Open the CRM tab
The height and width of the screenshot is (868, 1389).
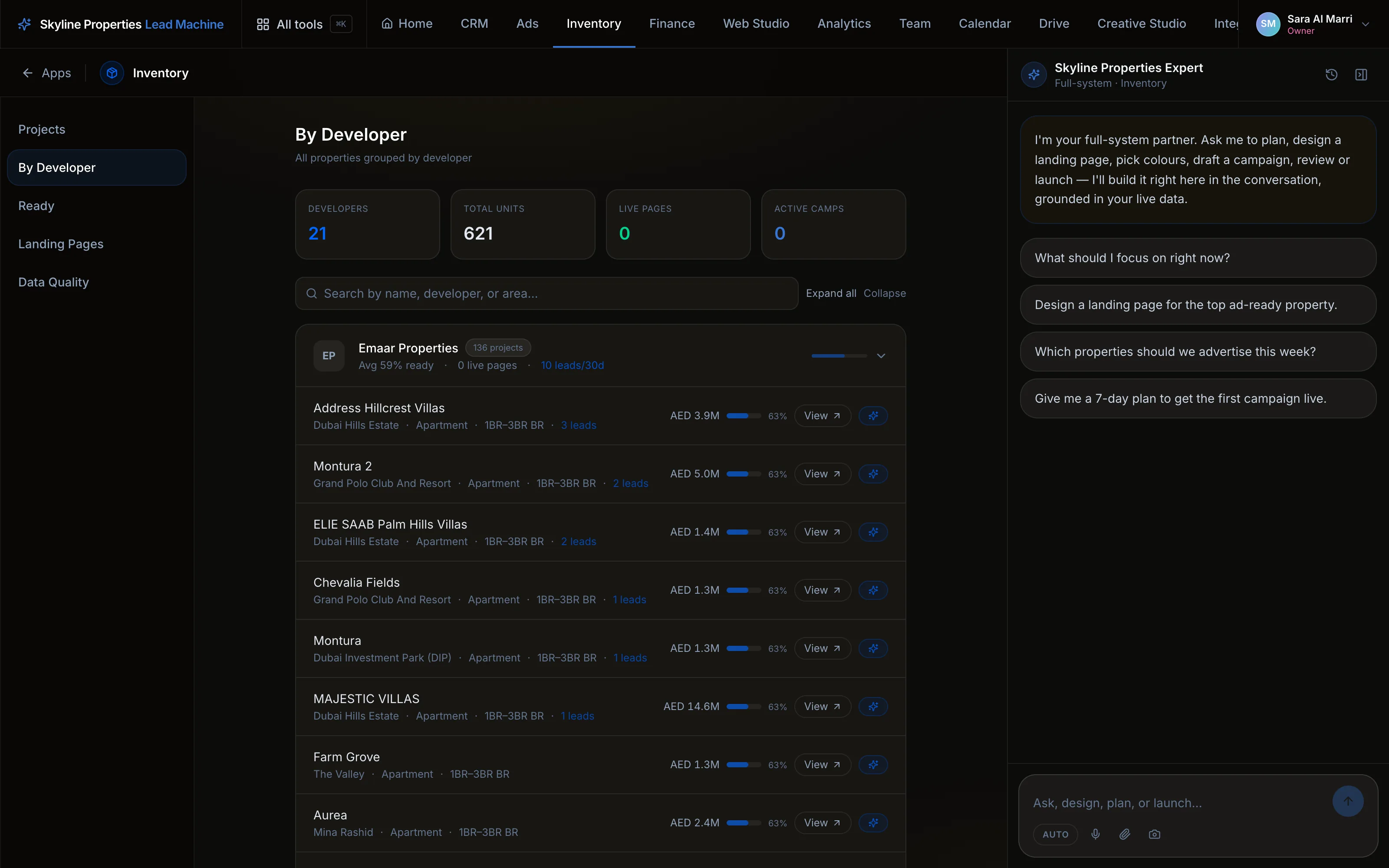pos(474,23)
